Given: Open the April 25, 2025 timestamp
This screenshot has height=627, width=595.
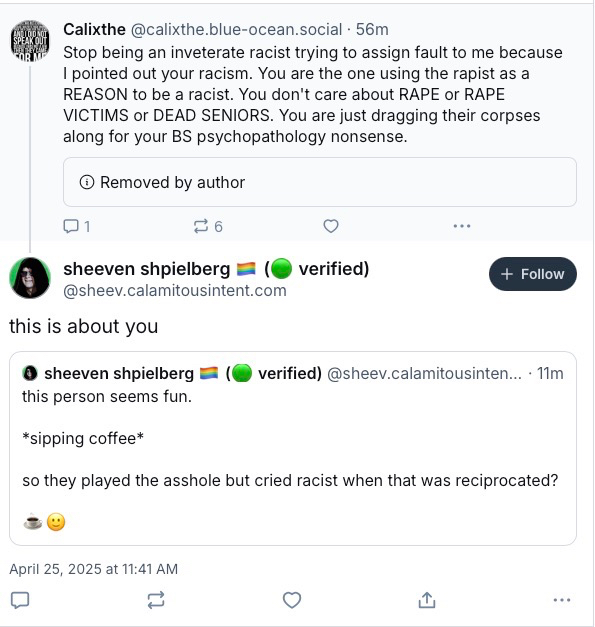Looking at the screenshot, I should [94, 569].
